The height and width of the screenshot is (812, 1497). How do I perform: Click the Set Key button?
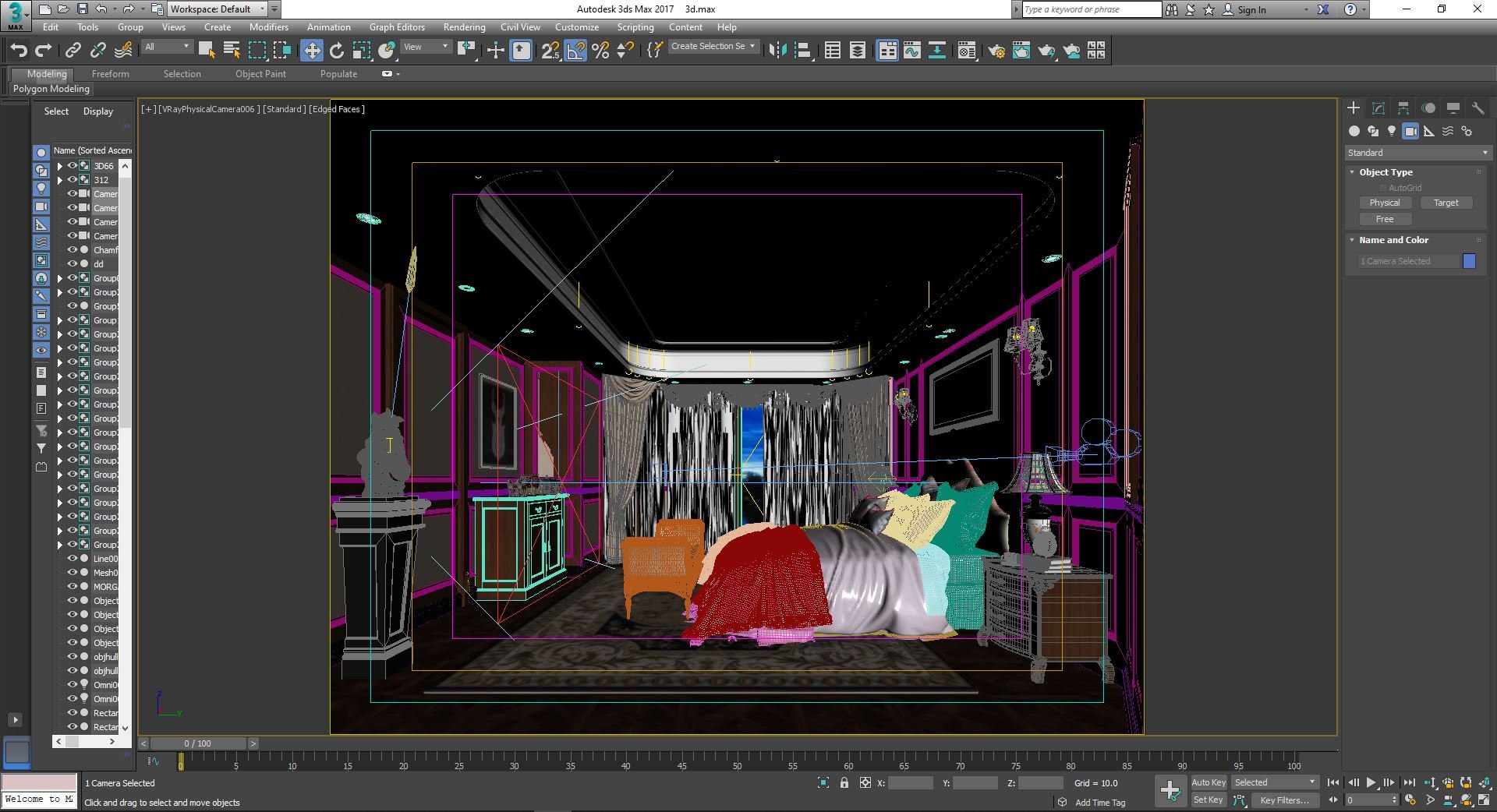point(1209,800)
